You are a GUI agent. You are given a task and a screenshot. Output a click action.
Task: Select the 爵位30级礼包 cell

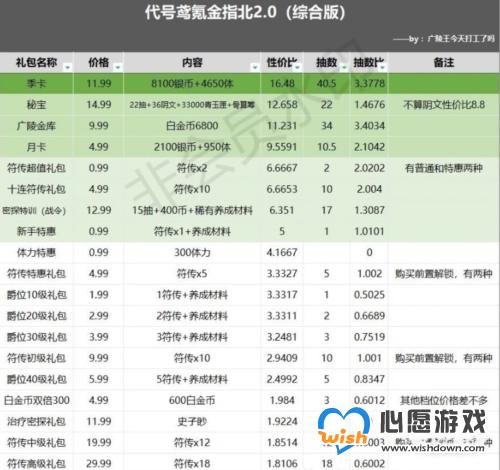pos(36,337)
